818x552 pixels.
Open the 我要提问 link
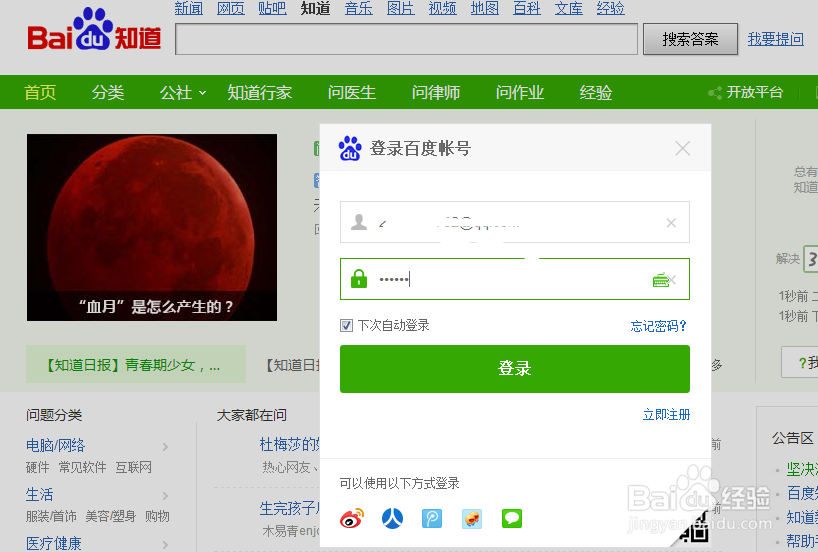coord(776,39)
